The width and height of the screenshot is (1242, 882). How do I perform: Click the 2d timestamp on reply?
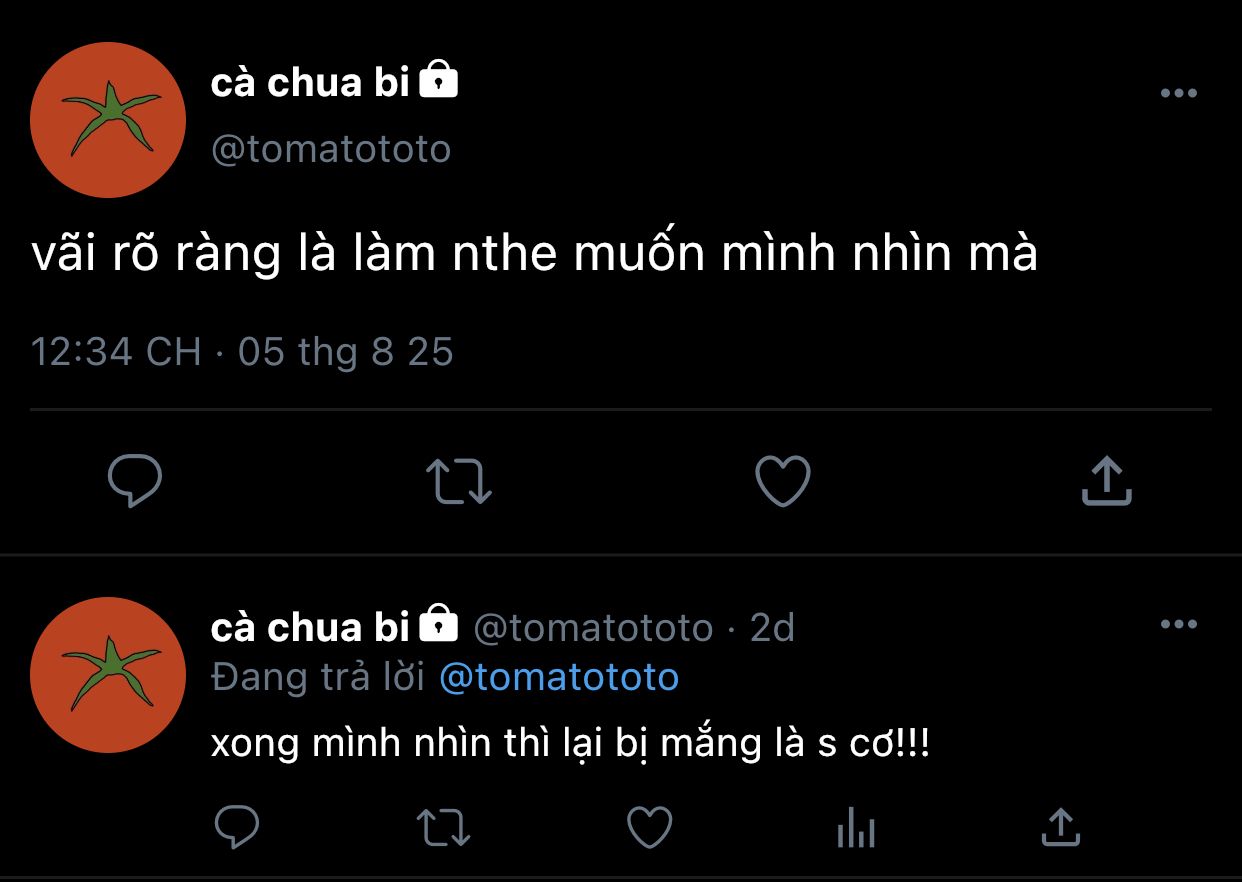click(x=772, y=628)
